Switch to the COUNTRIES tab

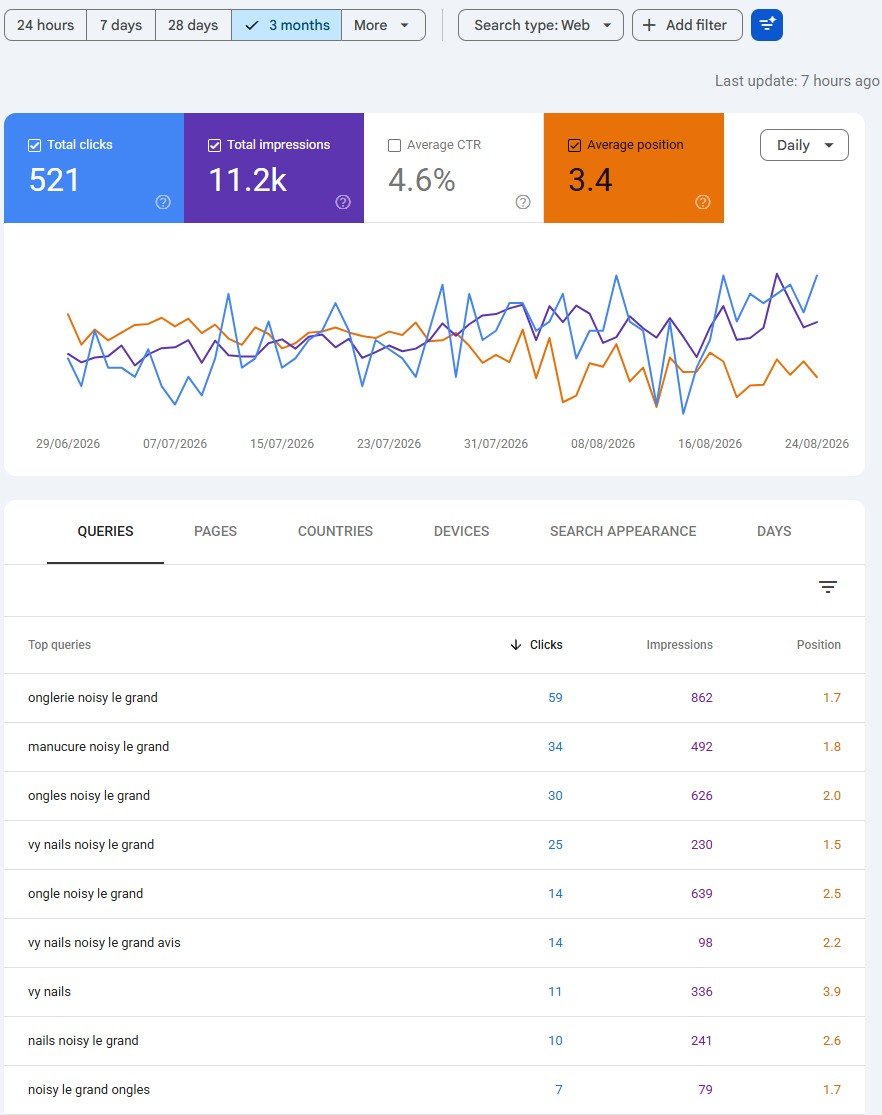[335, 531]
